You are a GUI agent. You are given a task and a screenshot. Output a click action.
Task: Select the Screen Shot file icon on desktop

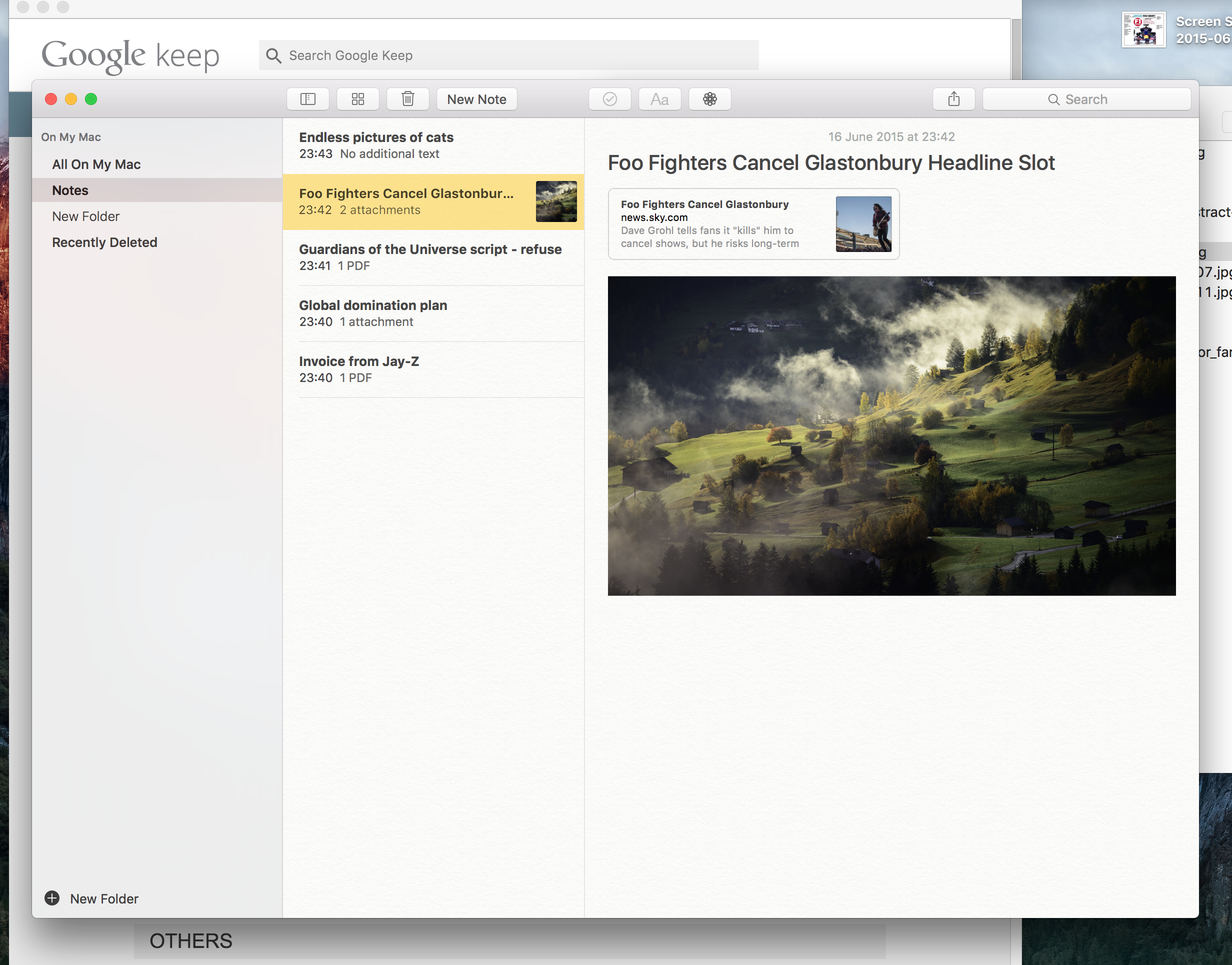click(1144, 30)
